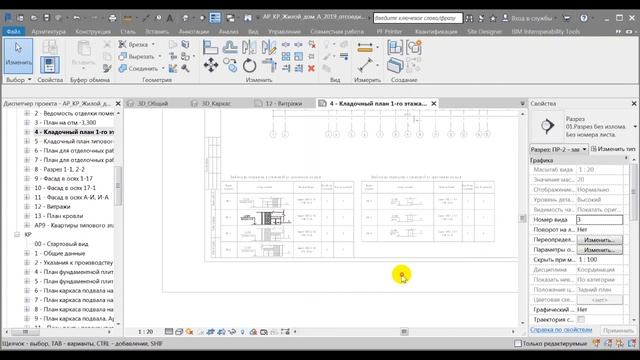Select the Mirror pick axis tool

click(249, 47)
